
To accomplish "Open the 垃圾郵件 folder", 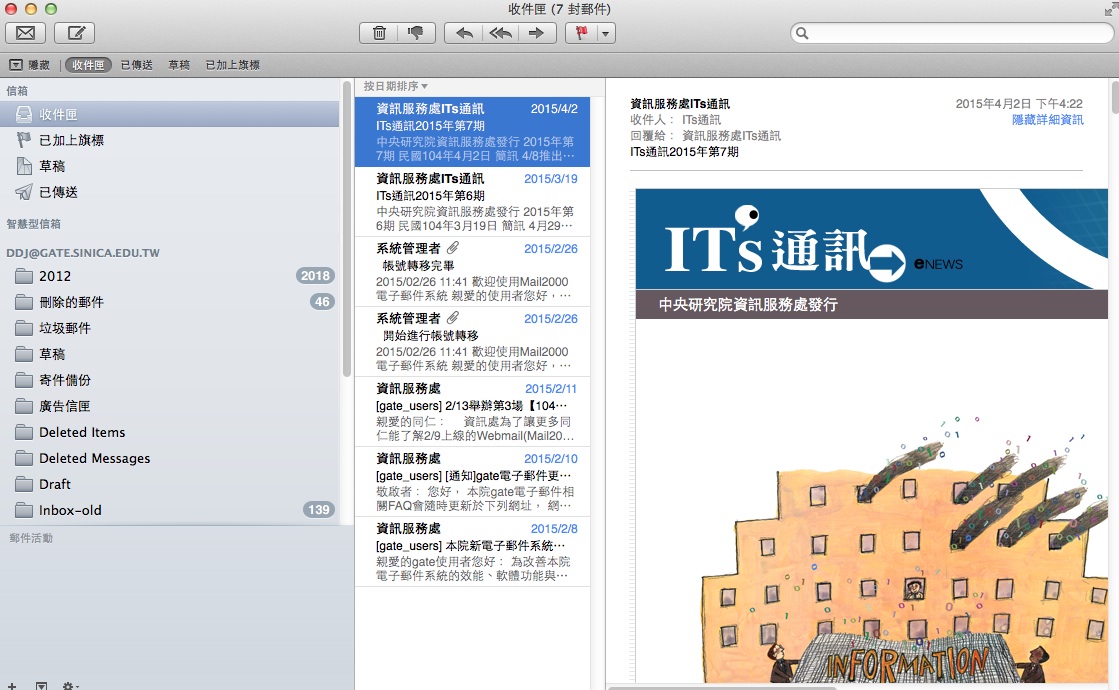I will click(170, 328).
